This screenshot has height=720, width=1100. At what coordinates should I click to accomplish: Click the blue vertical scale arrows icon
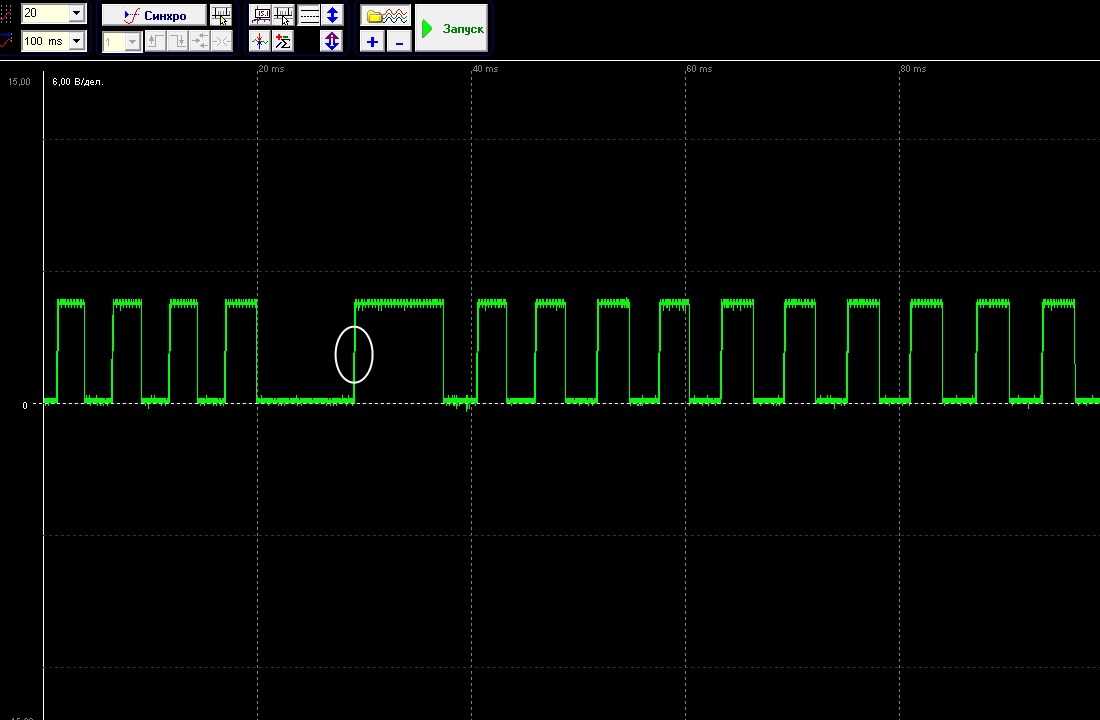[x=332, y=16]
